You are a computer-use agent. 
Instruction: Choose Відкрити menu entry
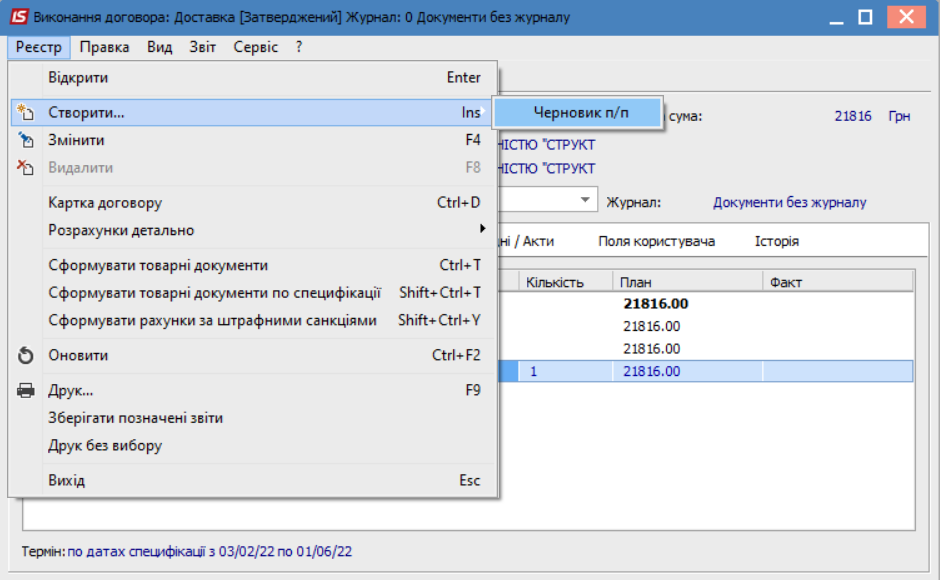pyautogui.click(x=254, y=77)
